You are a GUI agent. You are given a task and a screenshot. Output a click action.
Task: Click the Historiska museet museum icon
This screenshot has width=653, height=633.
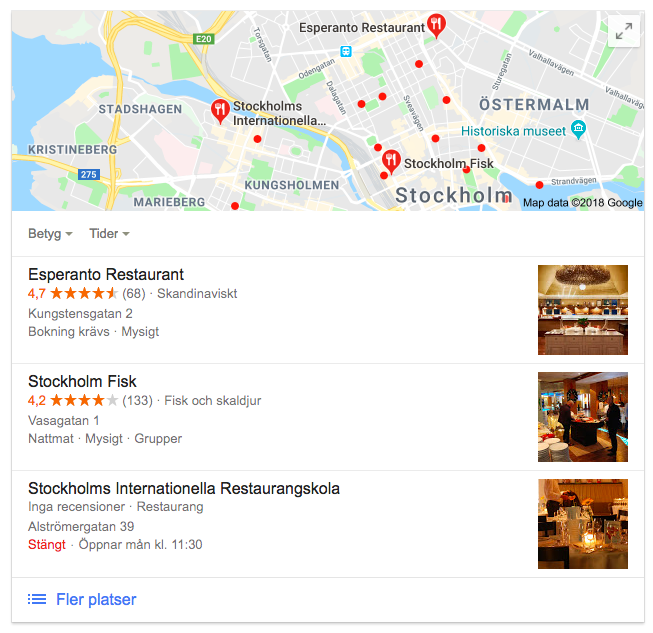[x=578, y=129]
